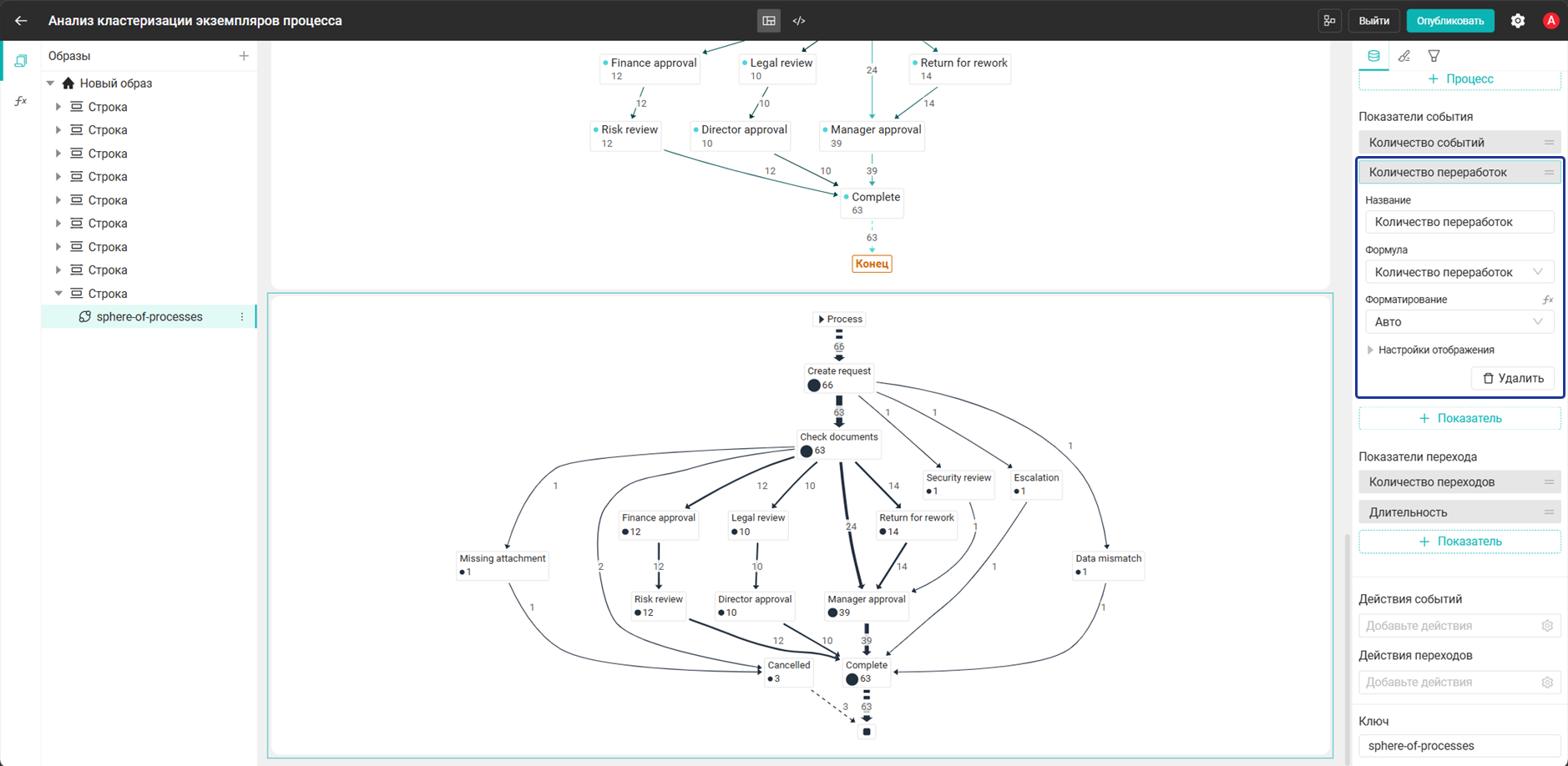1568x766 pixels.
Task: Focus the Действия событий input field
Action: (1459, 626)
